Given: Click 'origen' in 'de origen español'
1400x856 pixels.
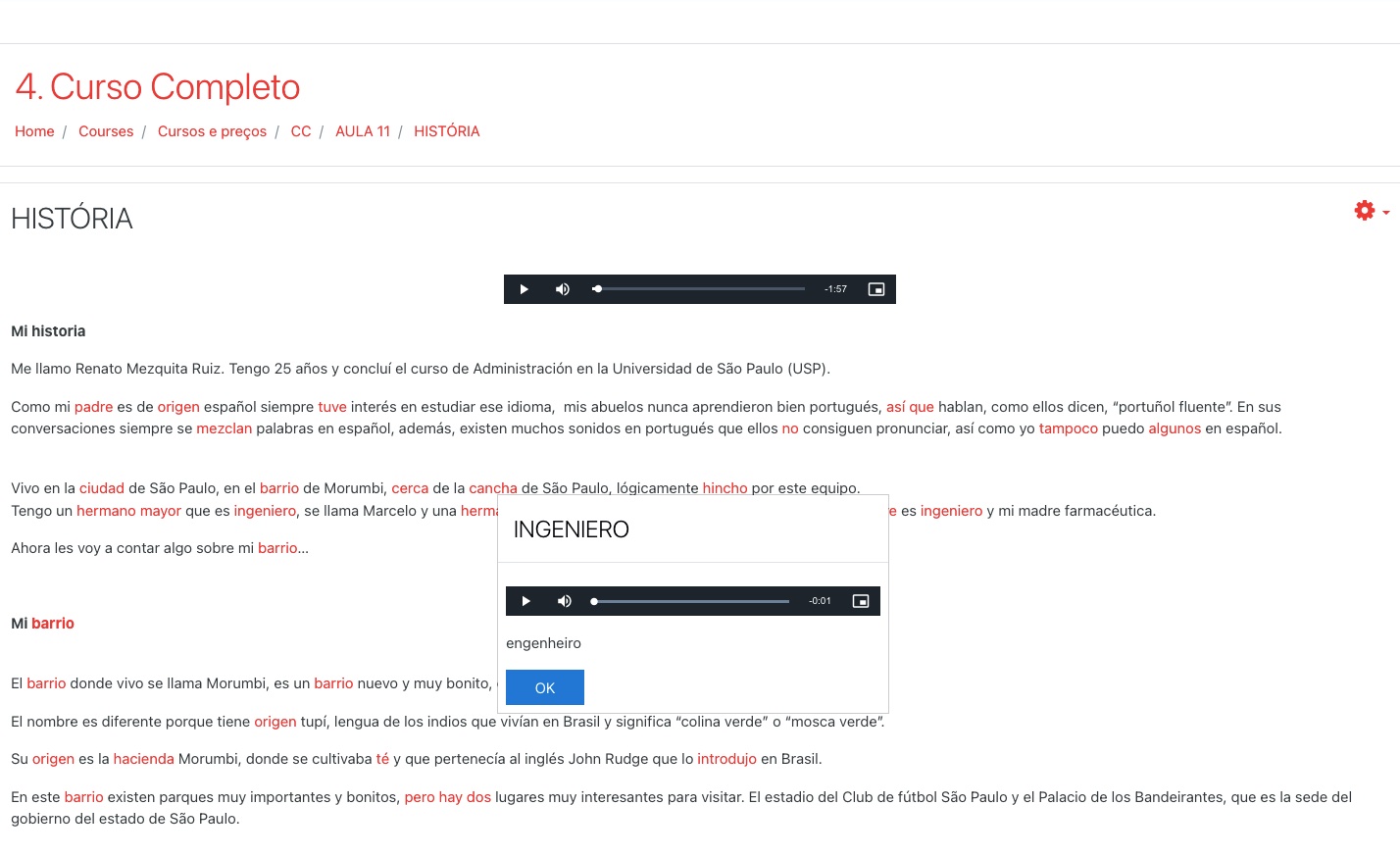Looking at the screenshot, I should (178, 407).
